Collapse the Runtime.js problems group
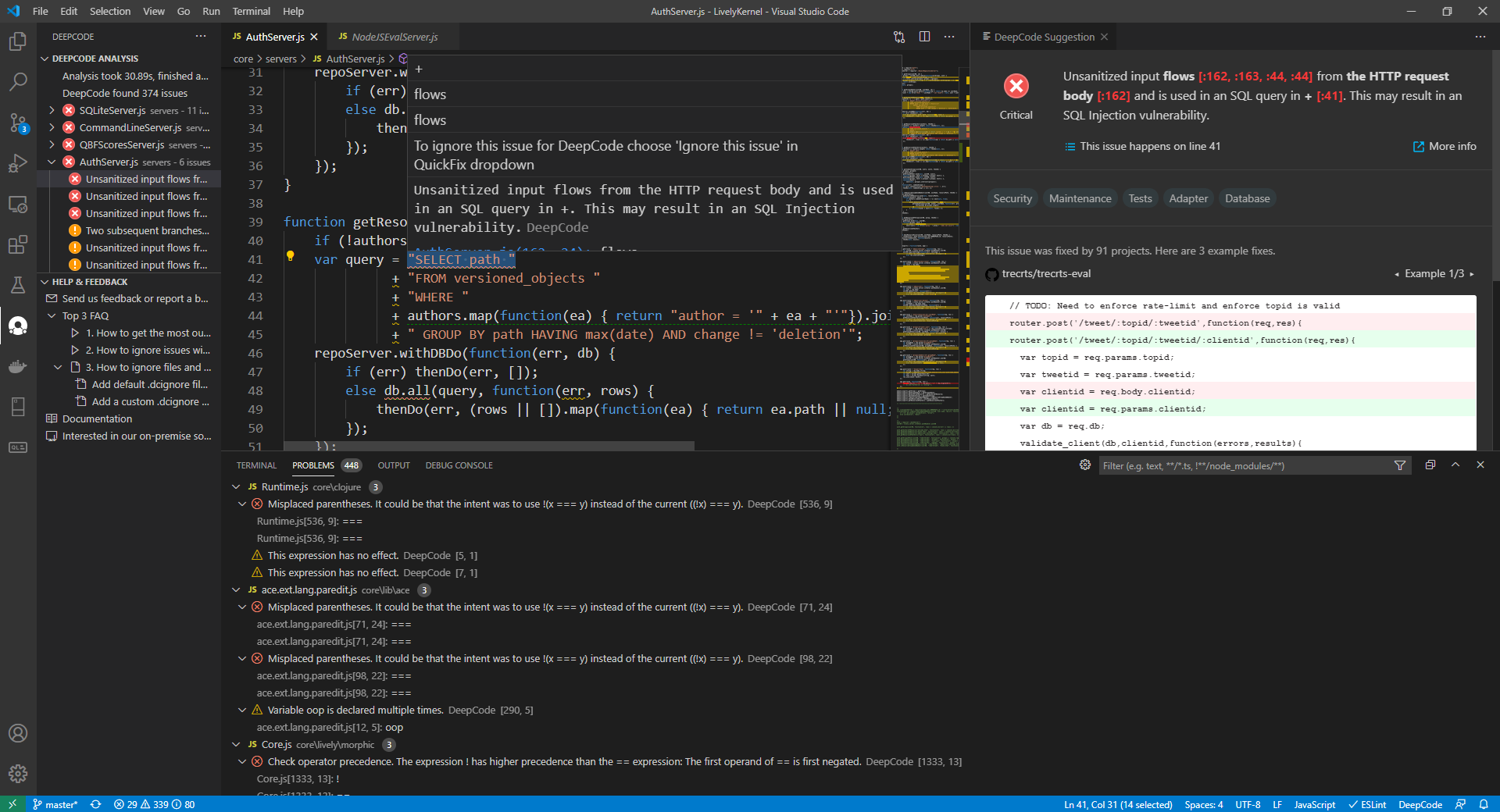Viewport: 1500px width, 812px height. coord(236,486)
